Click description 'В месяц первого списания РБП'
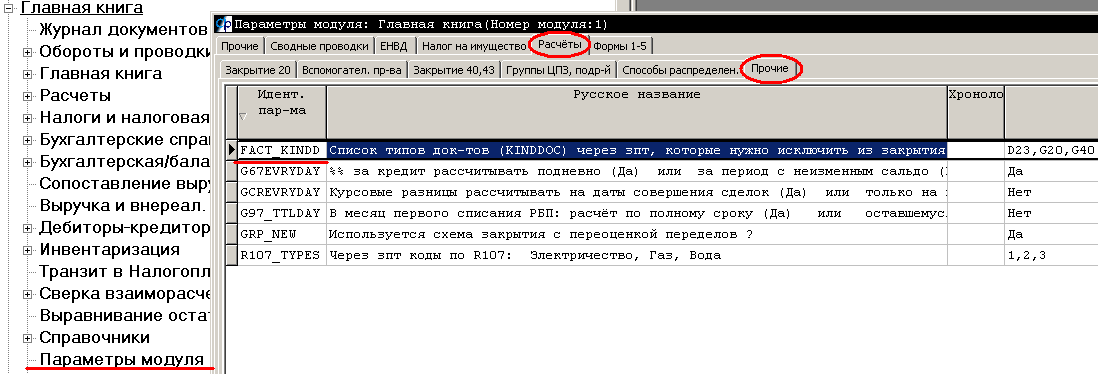Screen dimensions: 1099x374 coord(636,213)
